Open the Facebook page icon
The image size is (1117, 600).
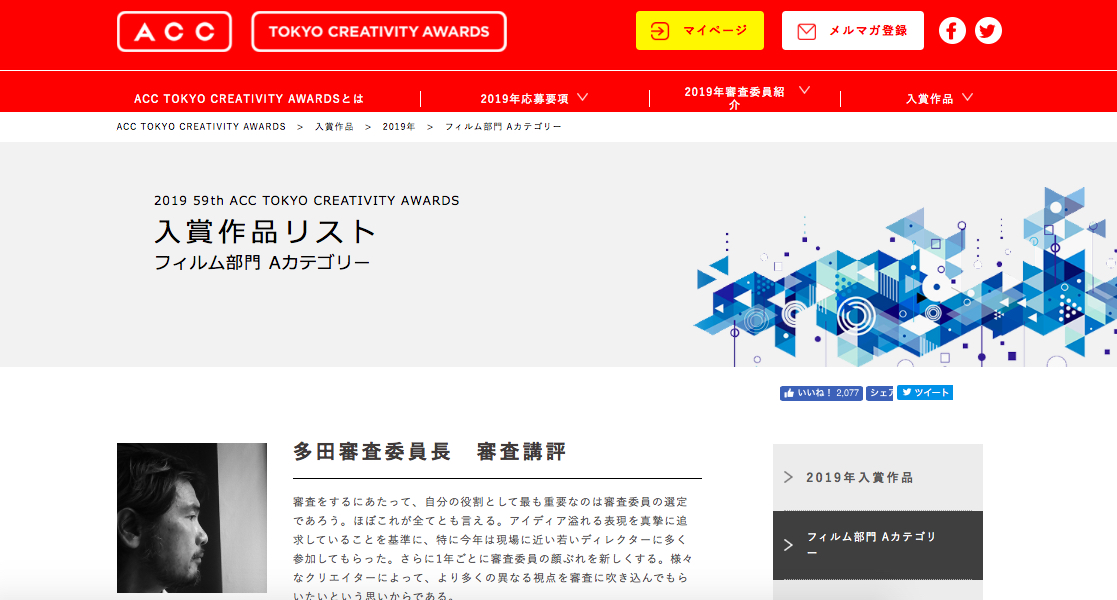click(952, 31)
